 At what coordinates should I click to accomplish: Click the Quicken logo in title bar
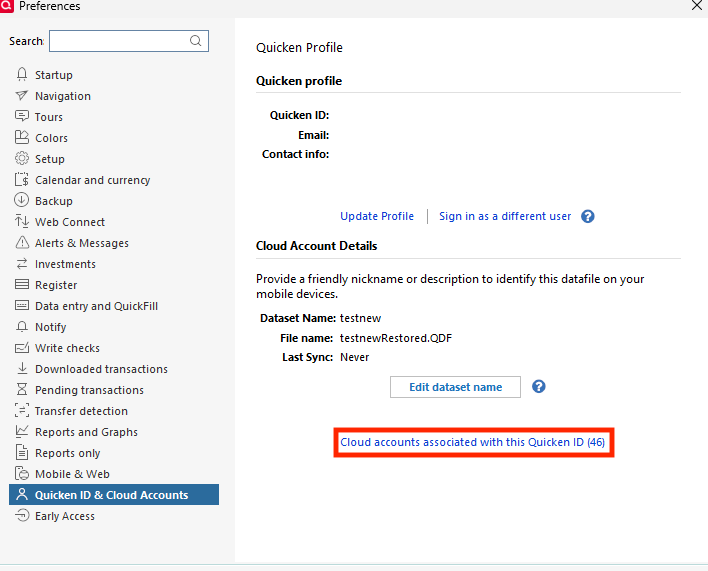click(6, 6)
